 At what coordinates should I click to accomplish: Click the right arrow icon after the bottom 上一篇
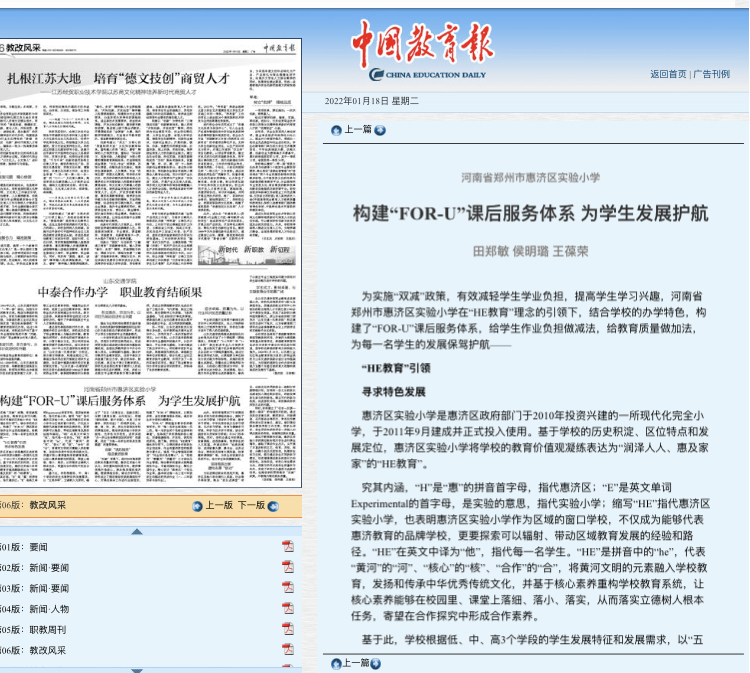(x=375, y=663)
